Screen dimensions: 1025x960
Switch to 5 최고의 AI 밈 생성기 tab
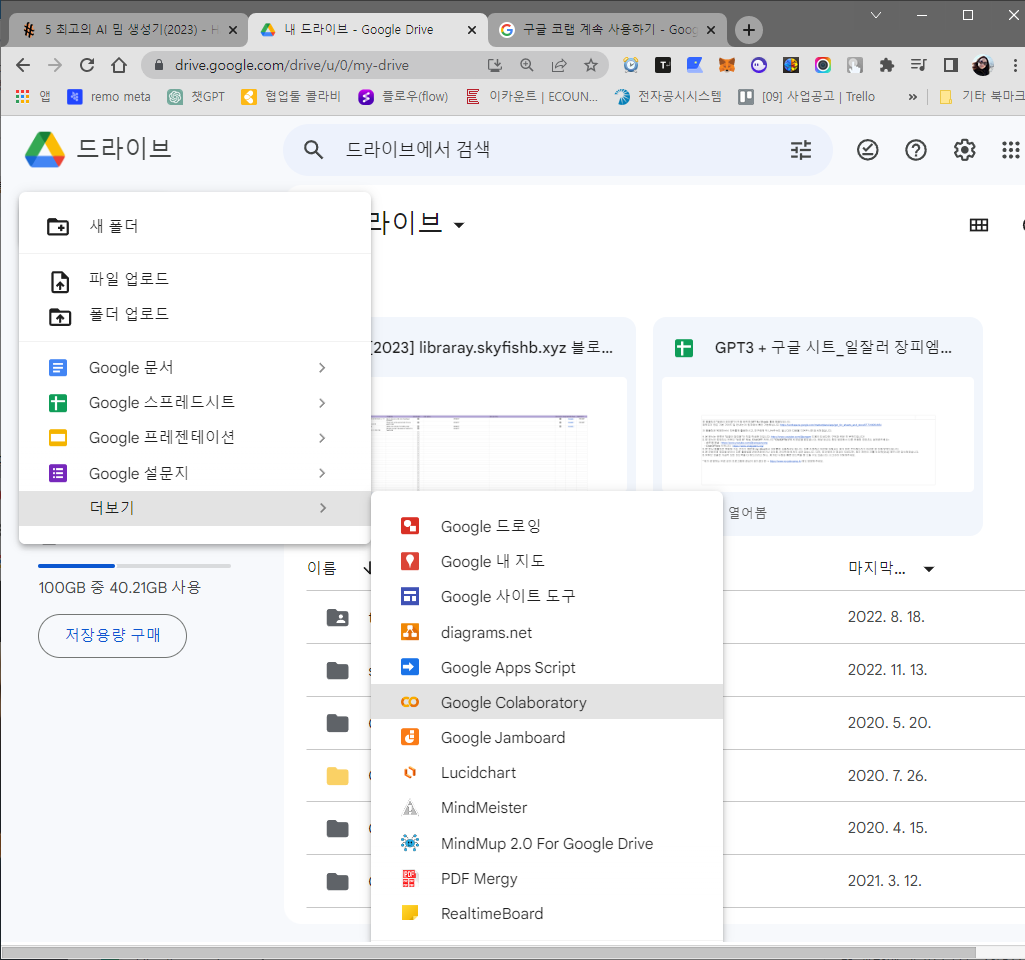tap(127, 29)
